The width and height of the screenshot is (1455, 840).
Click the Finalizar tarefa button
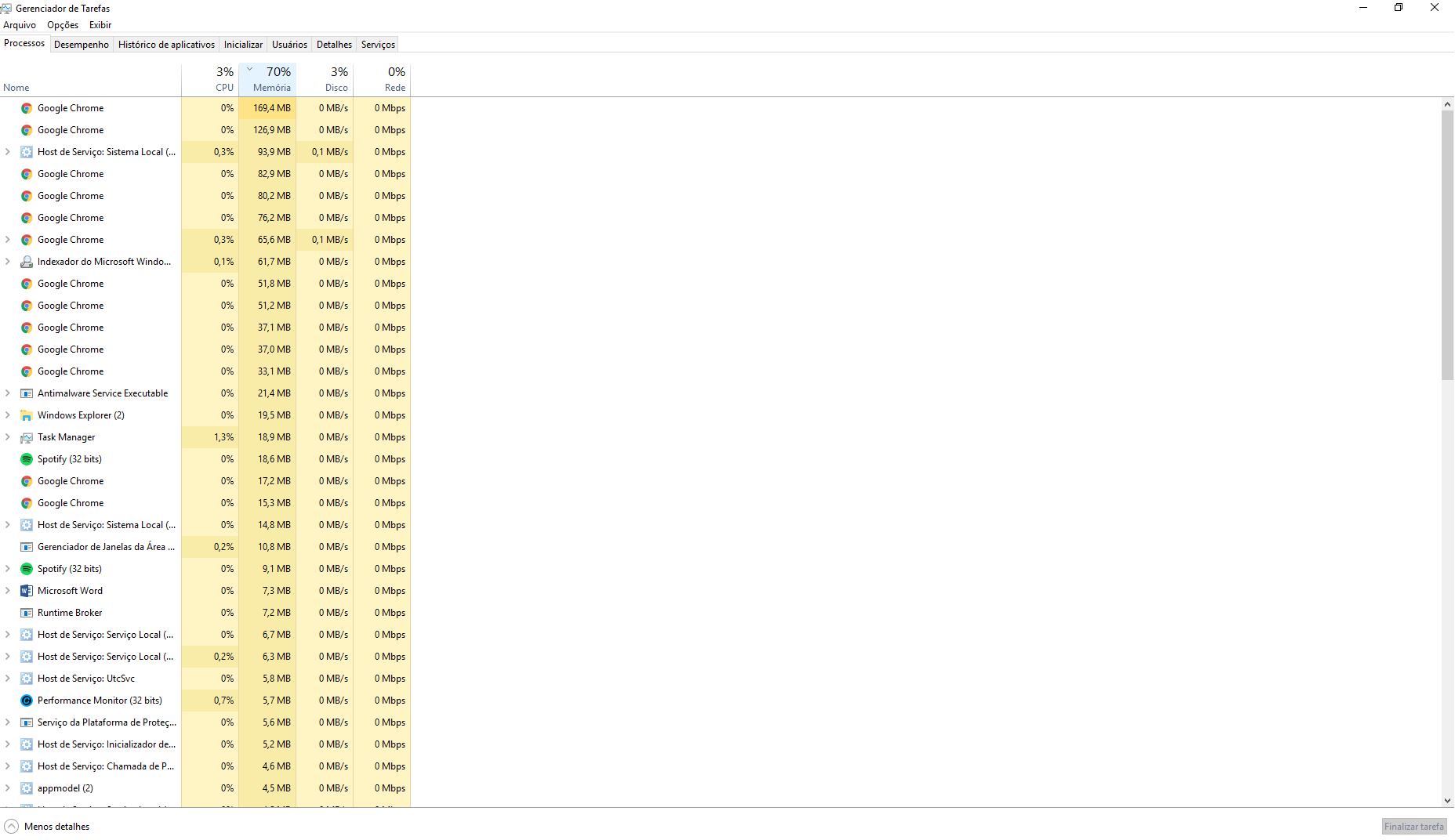[1413, 827]
